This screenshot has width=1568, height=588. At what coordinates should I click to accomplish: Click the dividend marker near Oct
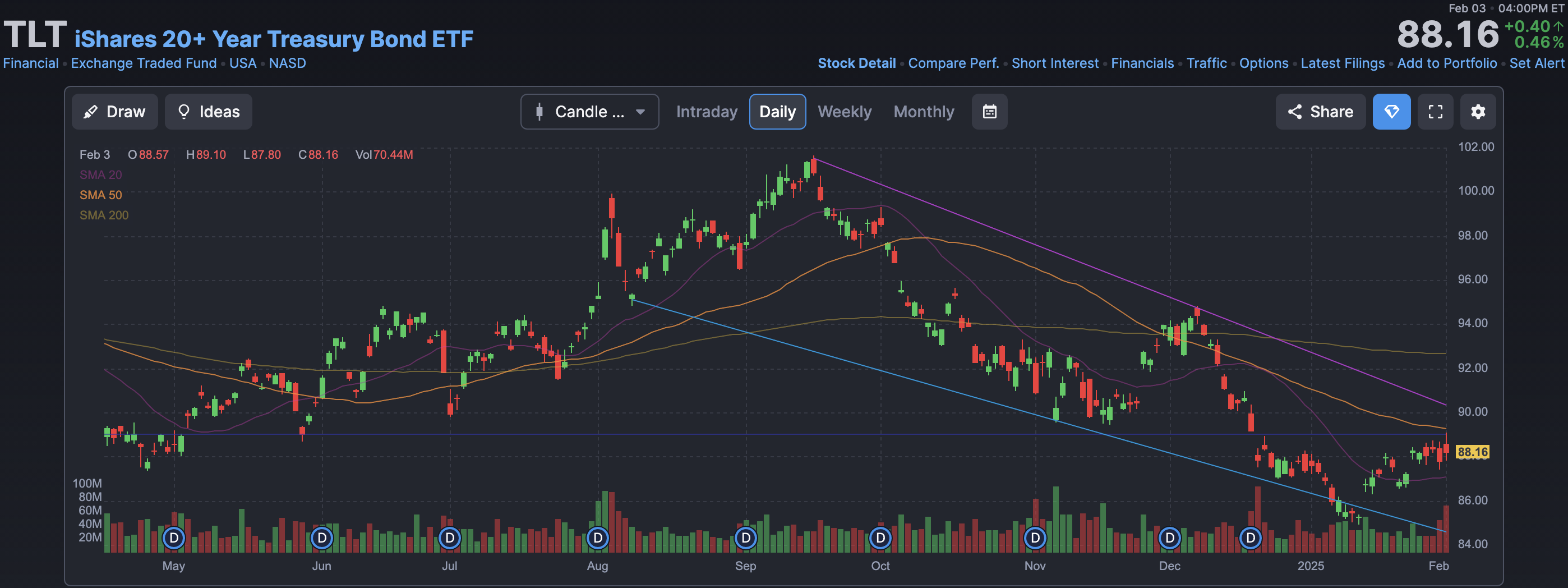click(880, 538)
